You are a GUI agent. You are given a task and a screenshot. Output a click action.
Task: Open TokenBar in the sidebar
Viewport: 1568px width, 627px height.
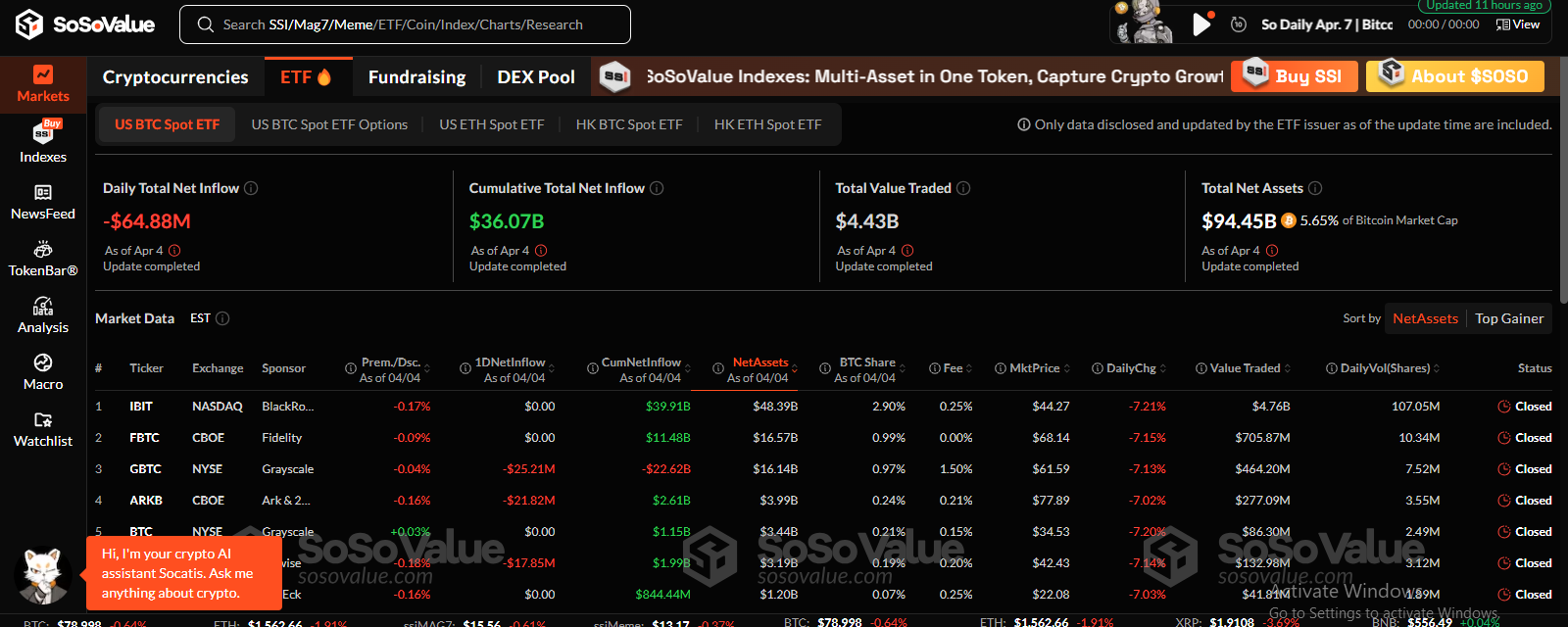click(x=43, y=259)
